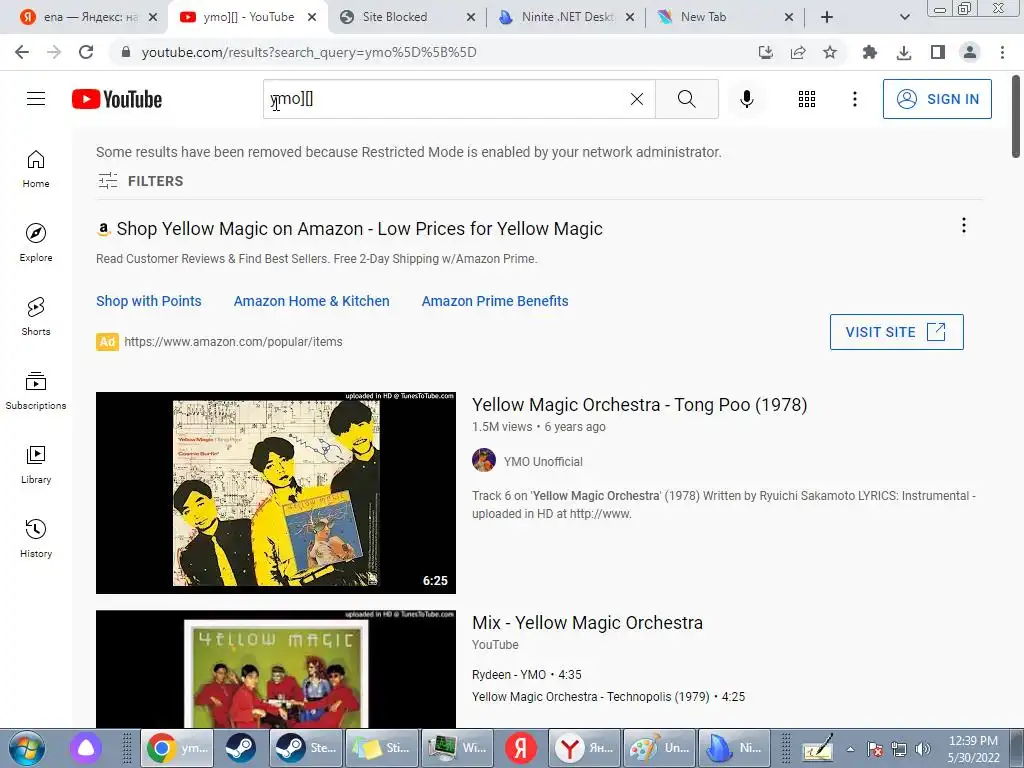Open Mix - Yellow Magic Orchestra thumbnail
The width and height of the screenshot is (1024, 768).
(x=276, y=669)
